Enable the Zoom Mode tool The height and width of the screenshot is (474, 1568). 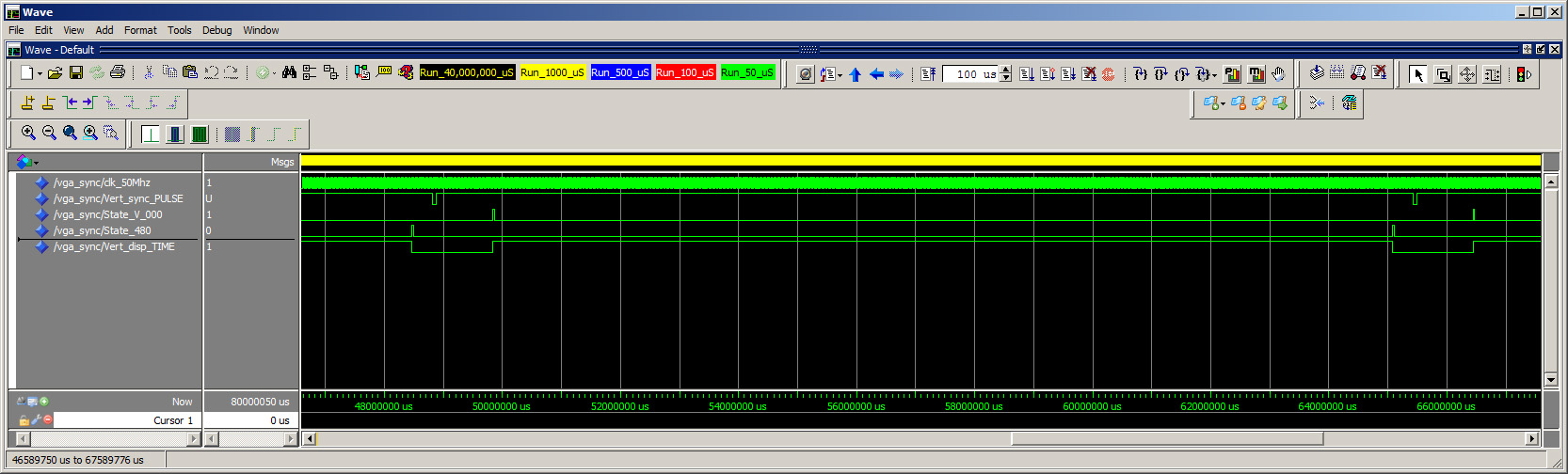pyautogui.click(x=1443, y=74)
